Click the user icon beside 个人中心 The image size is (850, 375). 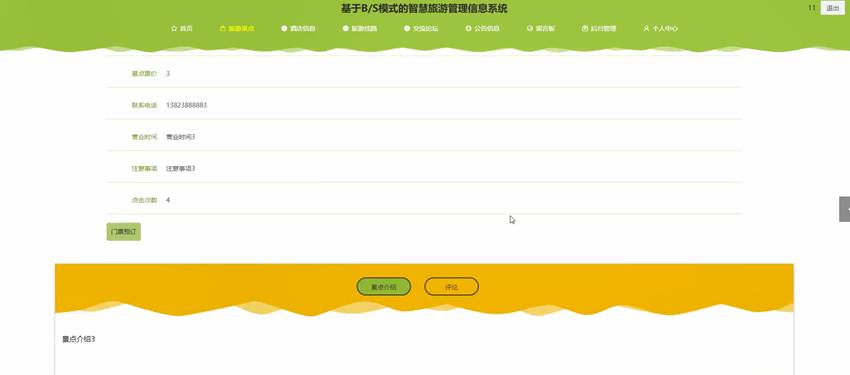pyautogui.click(x=646, y=29)
